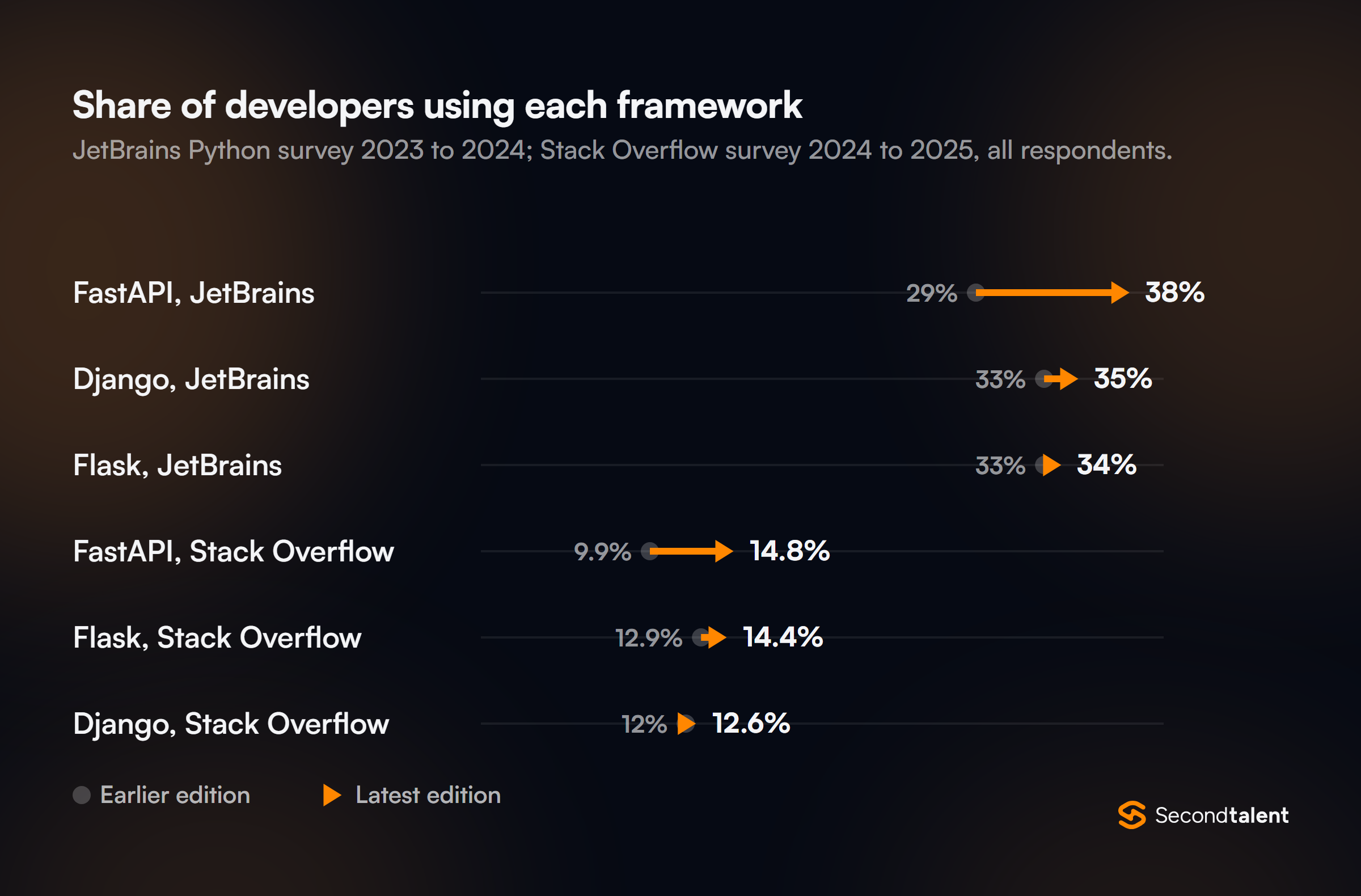1361x896 pixels.
Task: Click the arrowhead in Flask, JetBrains row
Action: pos(1051,465)
